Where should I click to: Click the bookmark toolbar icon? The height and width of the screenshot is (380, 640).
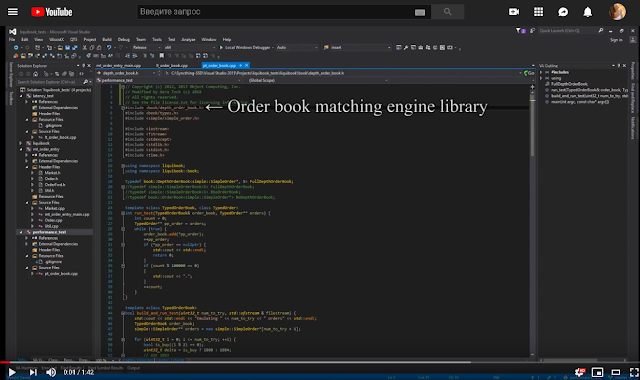[x=162, y=56]
